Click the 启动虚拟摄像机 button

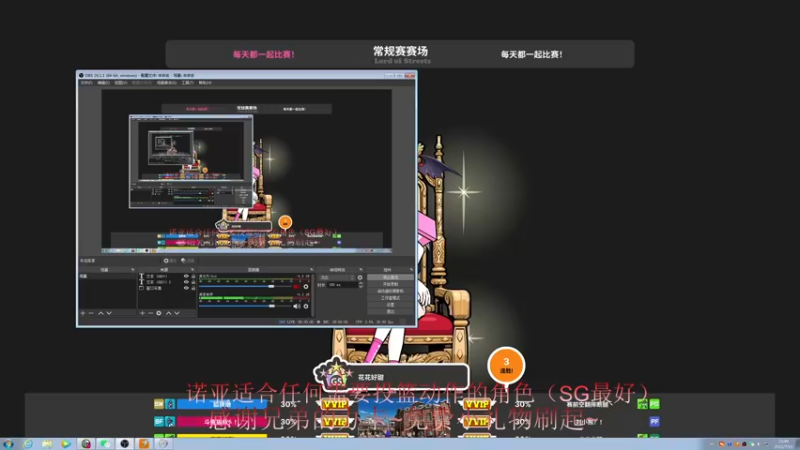390,291
